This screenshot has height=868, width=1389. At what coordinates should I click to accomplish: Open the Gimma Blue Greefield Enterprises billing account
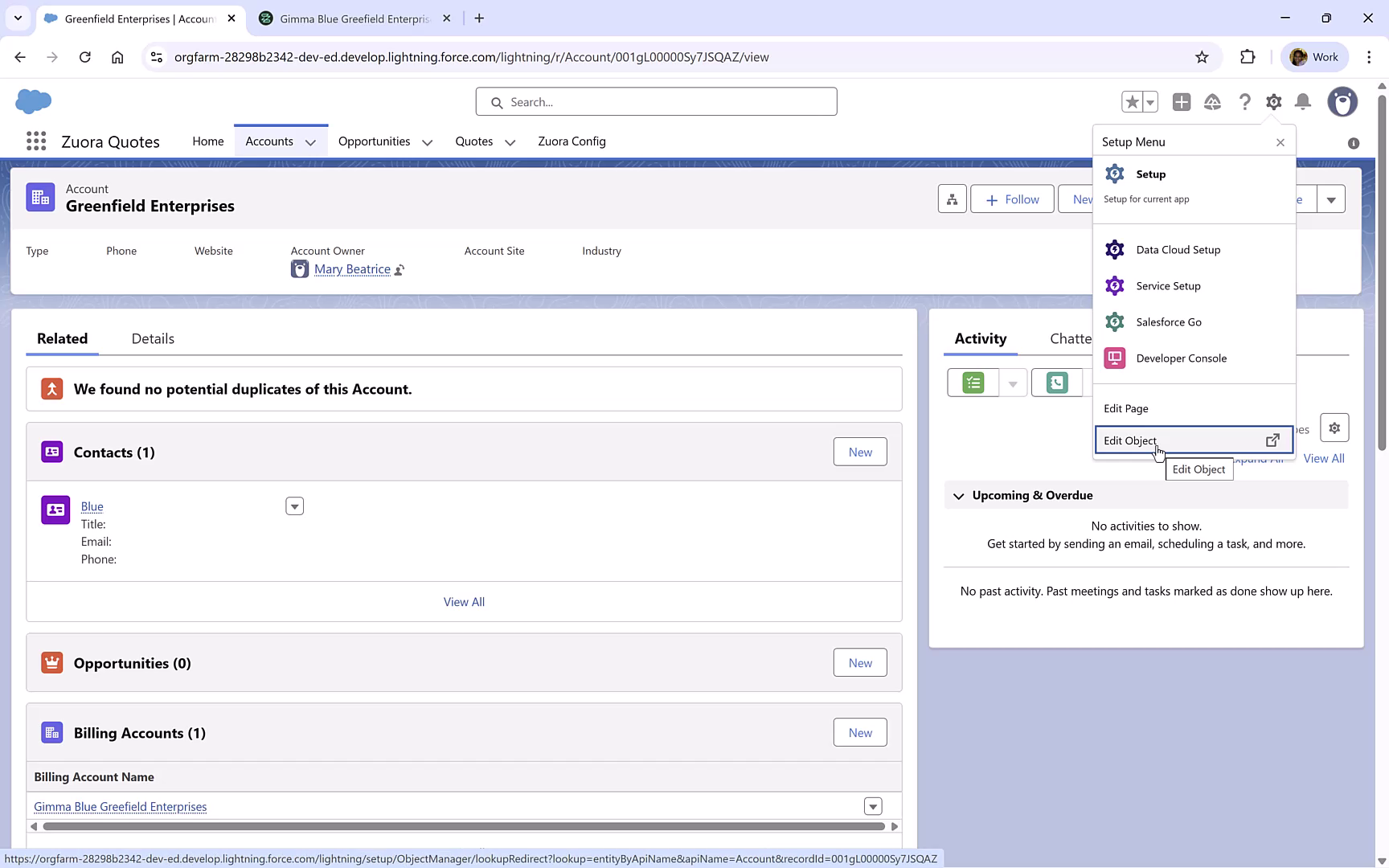point(120,806)
